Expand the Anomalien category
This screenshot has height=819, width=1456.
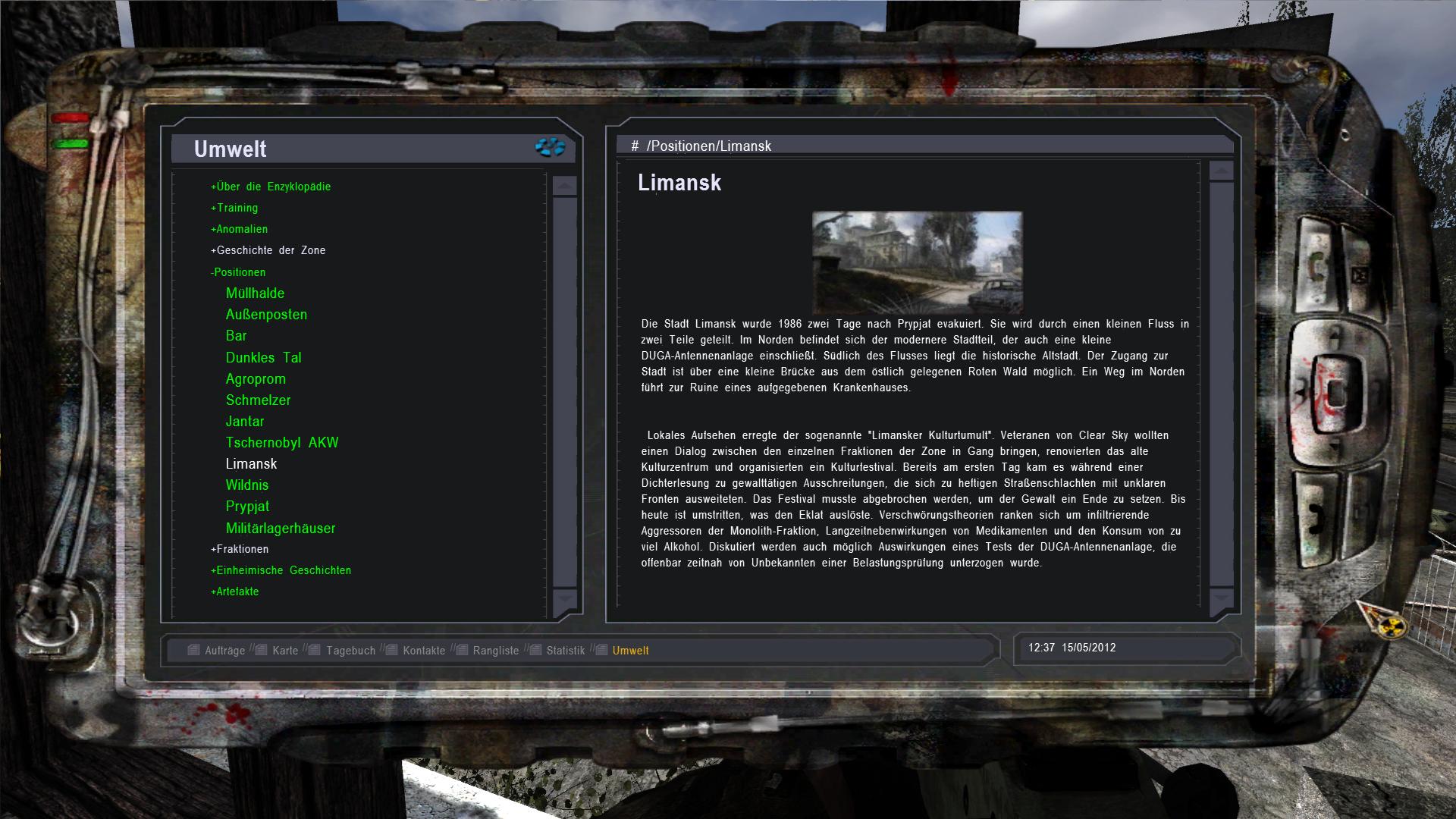(x=239, y=229)
